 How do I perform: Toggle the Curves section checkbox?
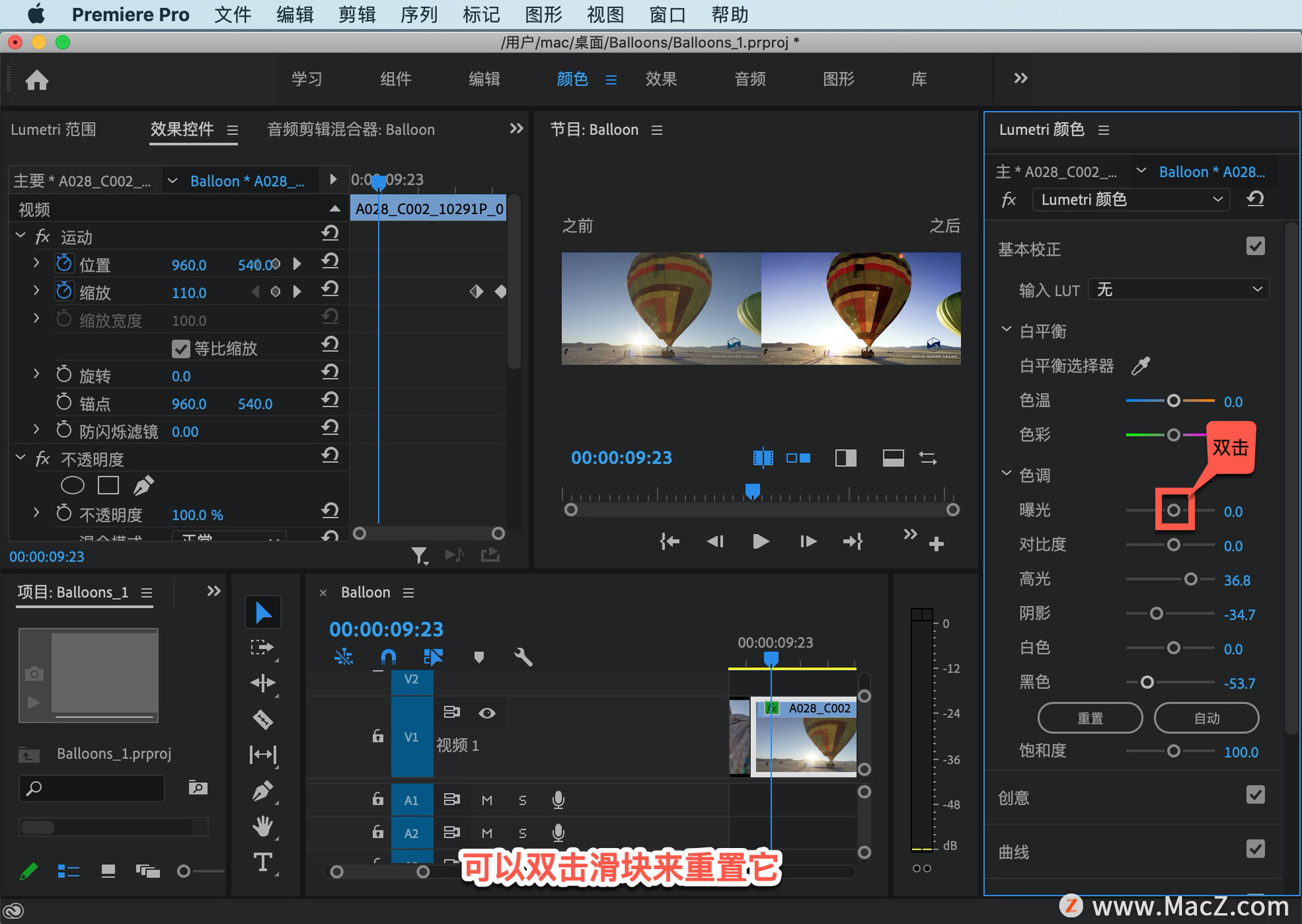1255,849
